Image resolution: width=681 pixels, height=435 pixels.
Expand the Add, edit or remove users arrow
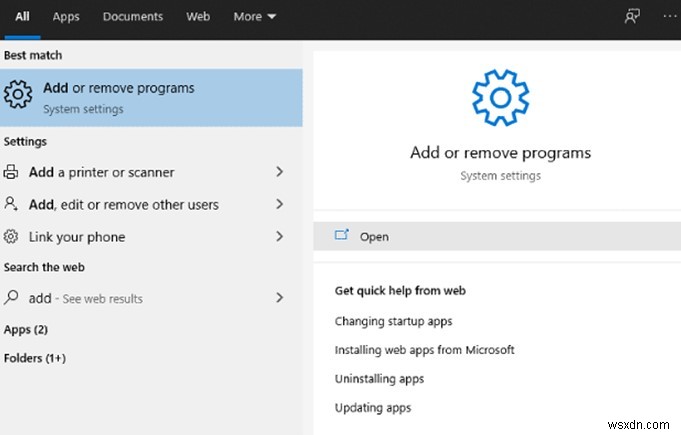pyautogui.click(x=280, y=204)
